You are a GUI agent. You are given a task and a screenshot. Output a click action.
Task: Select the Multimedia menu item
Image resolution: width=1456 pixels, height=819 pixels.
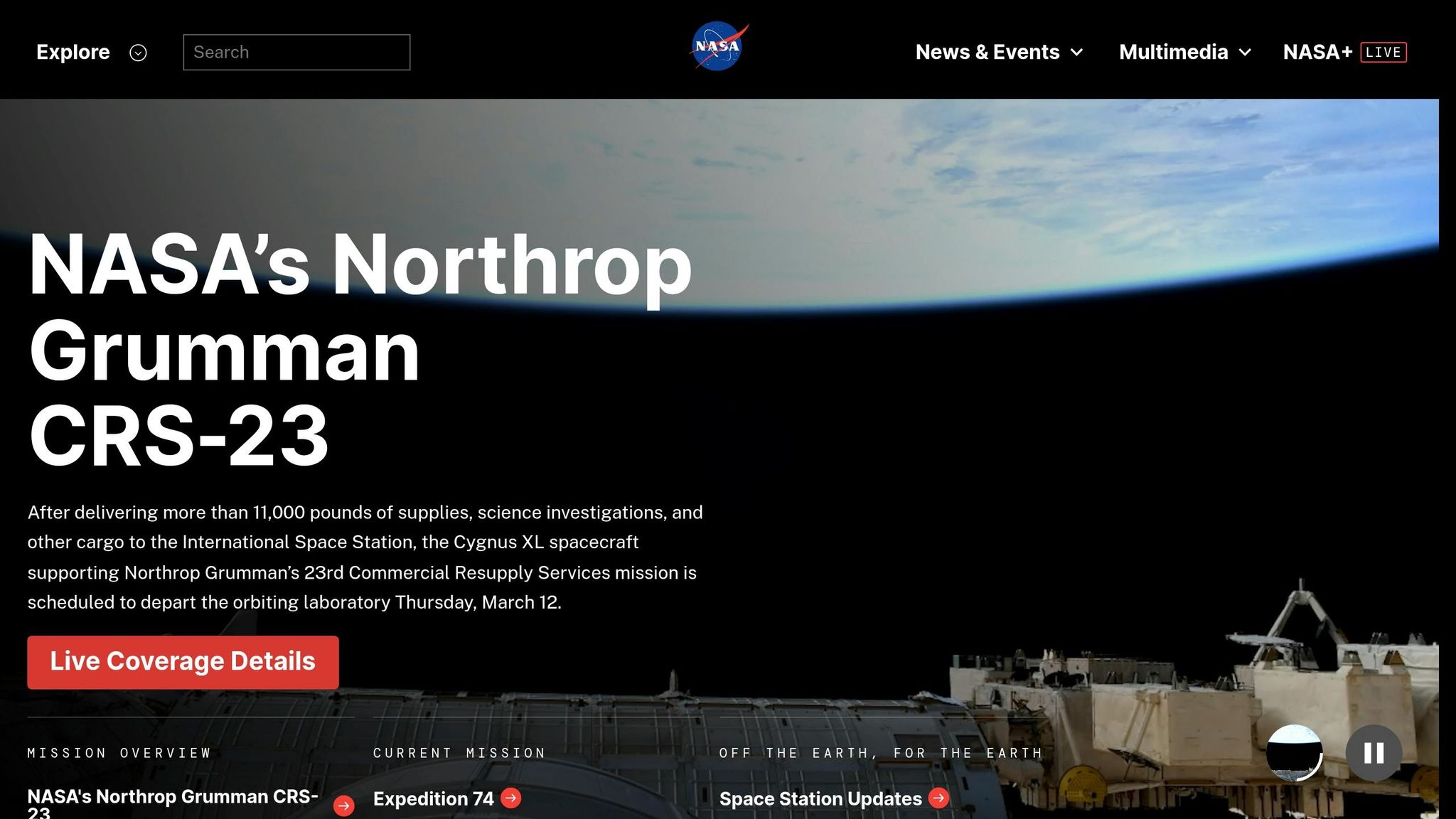[1173, 52]
